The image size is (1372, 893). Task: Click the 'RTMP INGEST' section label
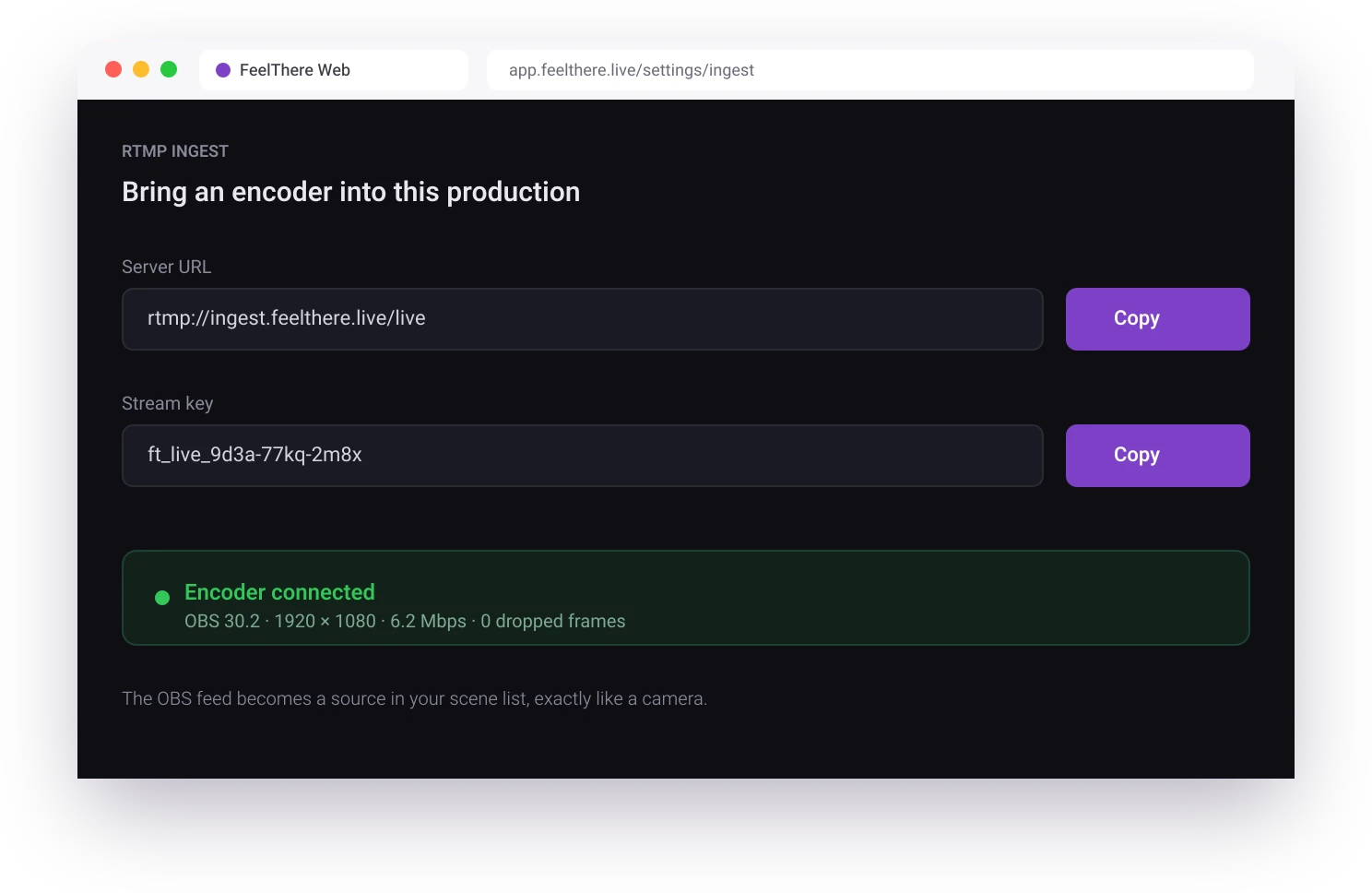pyautogui.click(x=175, y=151)
